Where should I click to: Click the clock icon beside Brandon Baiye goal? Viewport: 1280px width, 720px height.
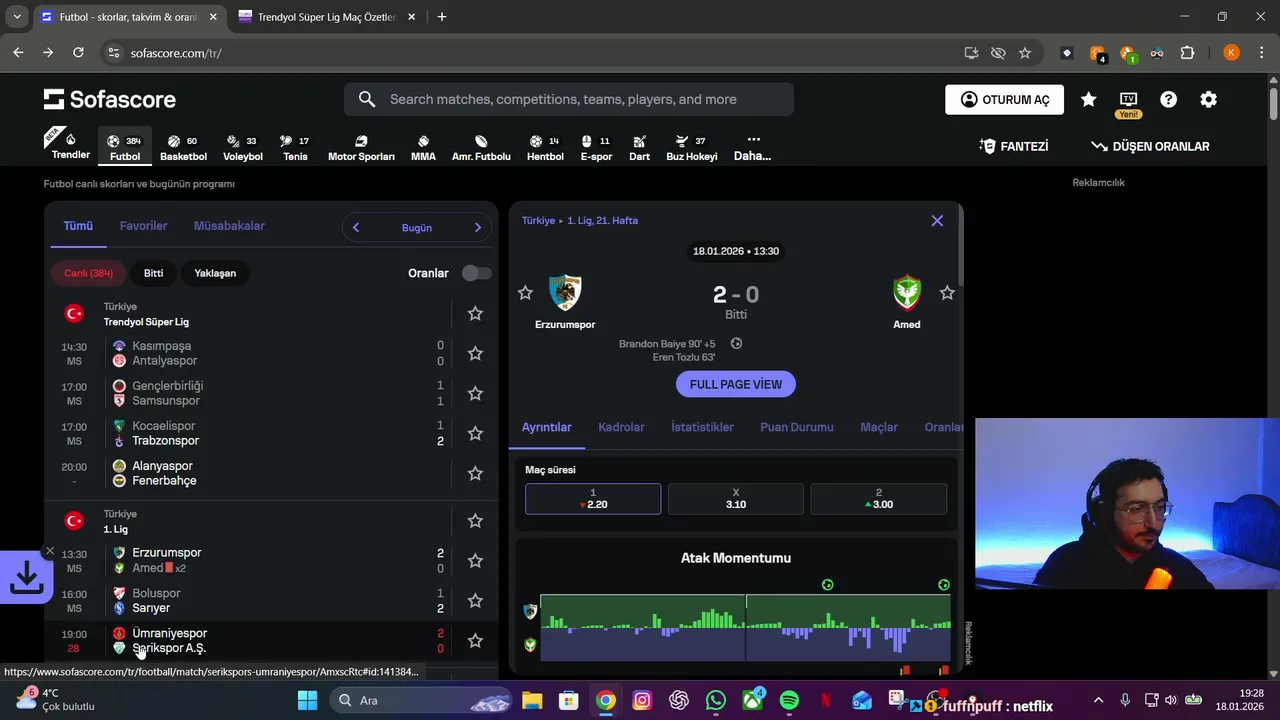click(736, 343)
